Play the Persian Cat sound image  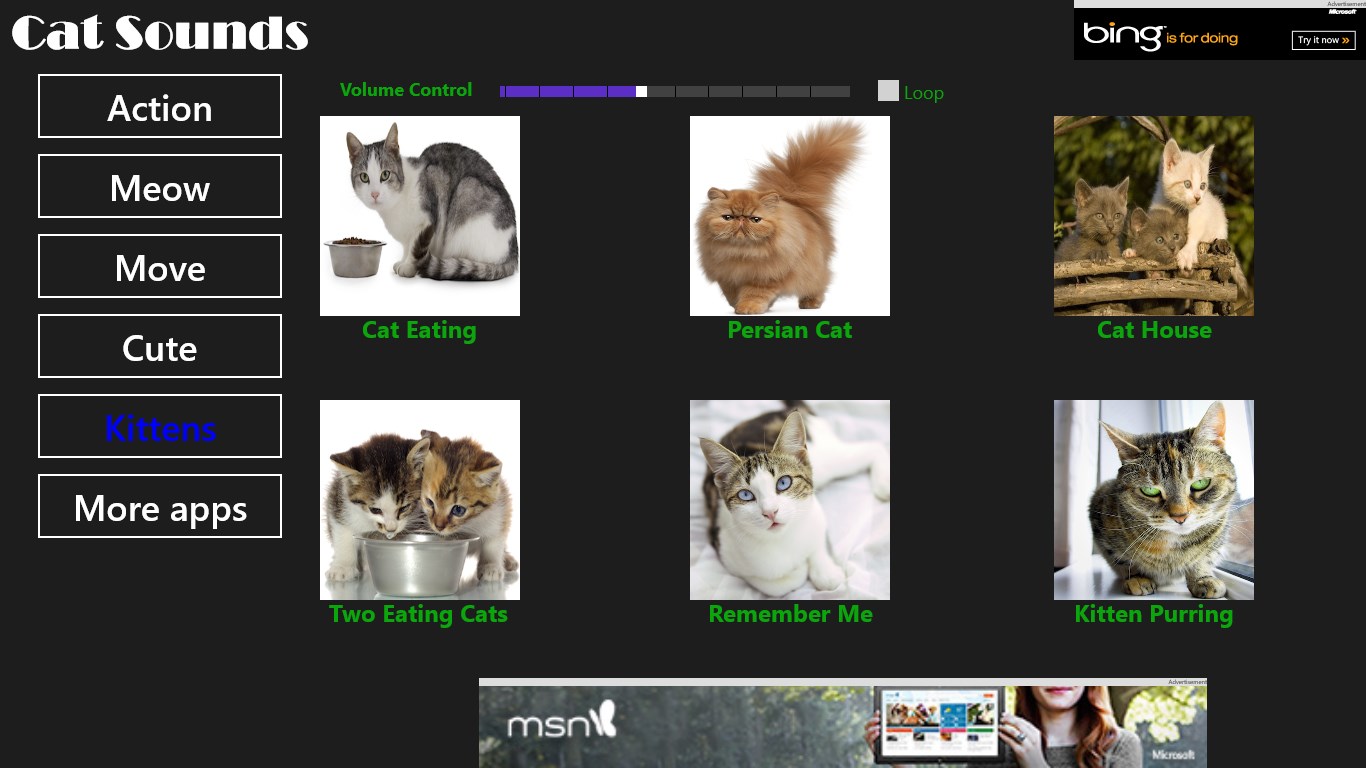pyautogui.click(x=790, y=216)
